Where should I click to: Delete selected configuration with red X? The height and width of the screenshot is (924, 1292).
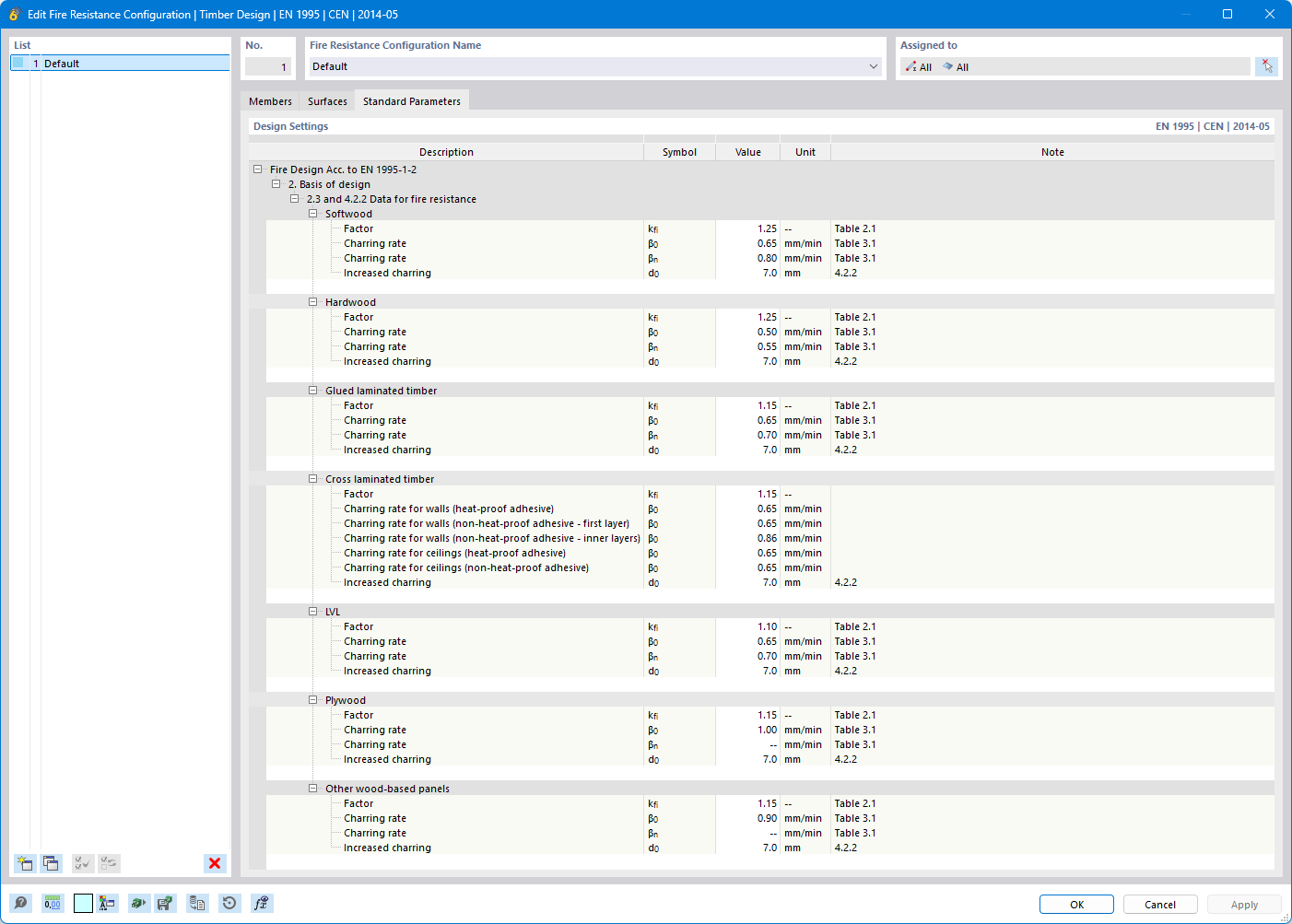tap(215, 863)
